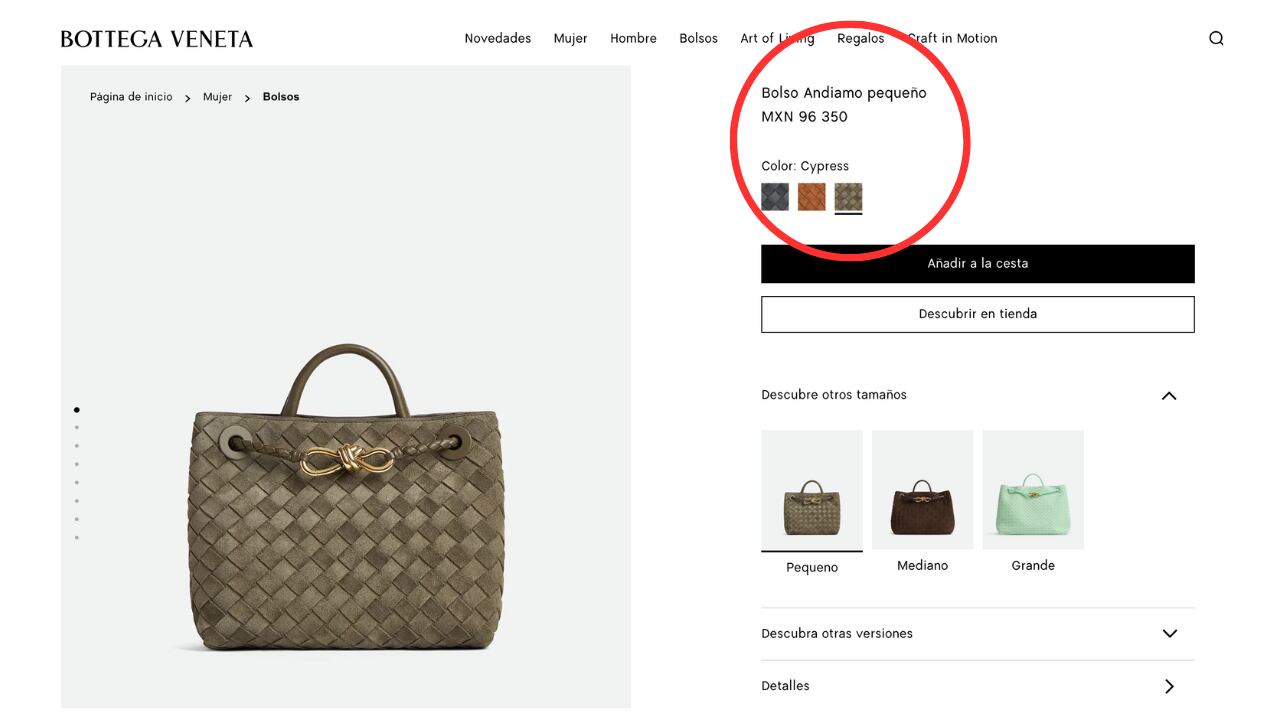Click Añadir a la cesta
This screenshot has width=1280, height=720.
(977, 263)
